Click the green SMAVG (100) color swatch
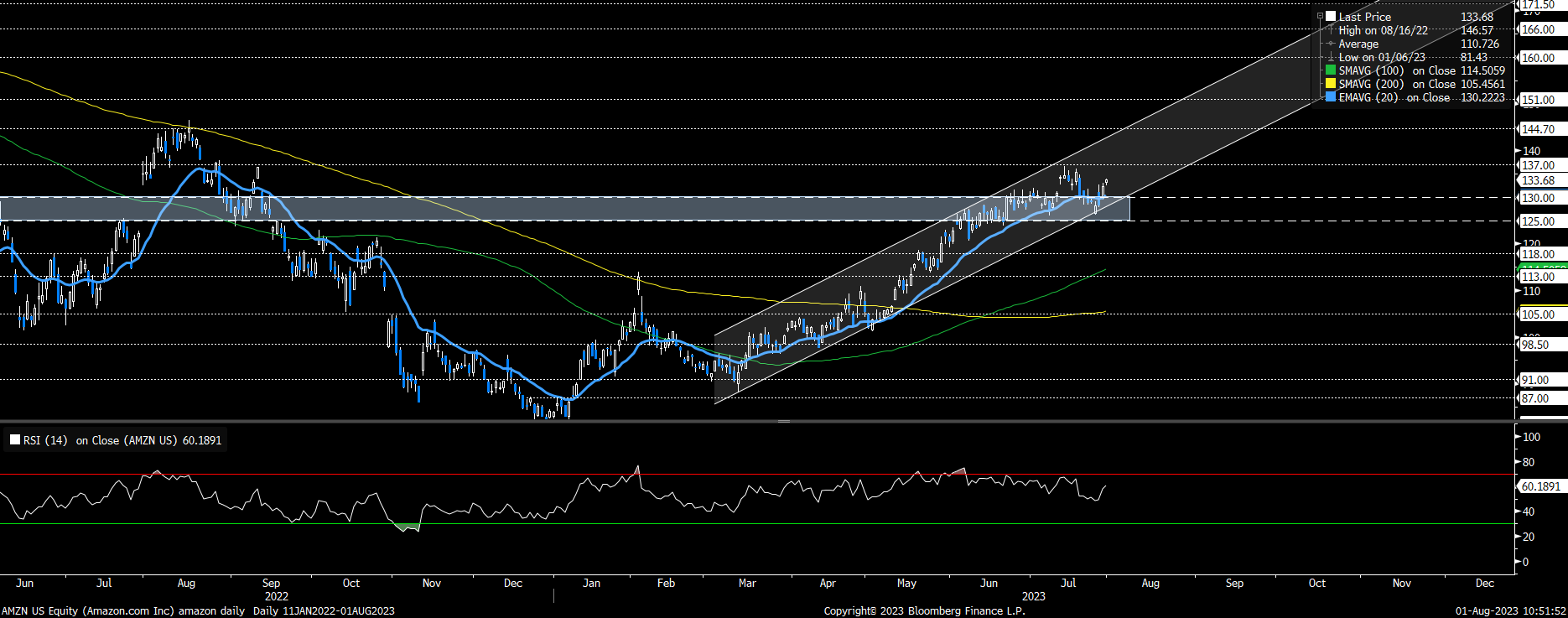 point(1331,70)
